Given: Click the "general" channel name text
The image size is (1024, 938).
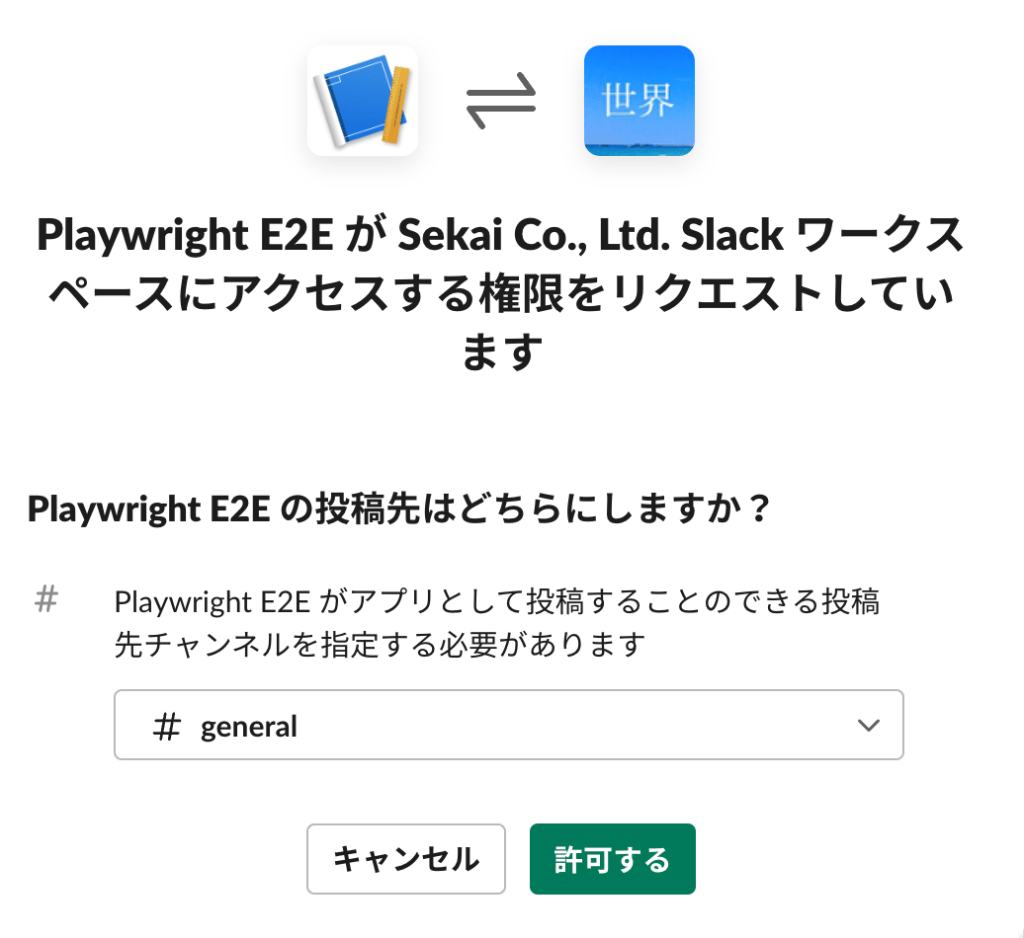Looking at the screenshot, I should pos(249,726).
